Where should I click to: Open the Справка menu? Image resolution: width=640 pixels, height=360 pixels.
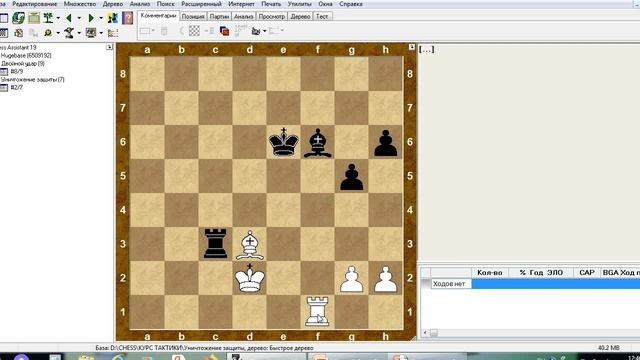click(351, 4)
